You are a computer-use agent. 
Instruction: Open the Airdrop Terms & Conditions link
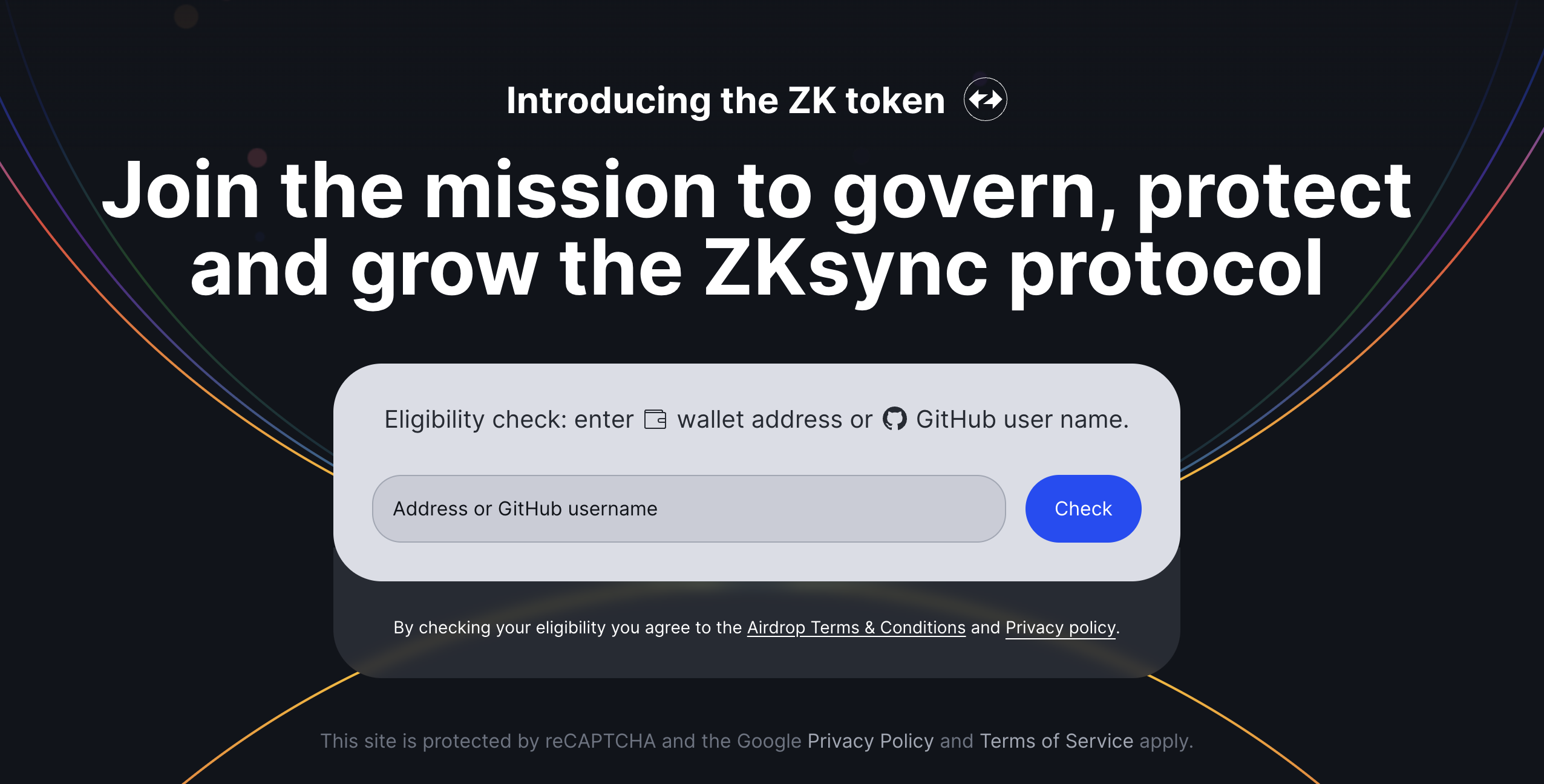(x=855, y=628)
